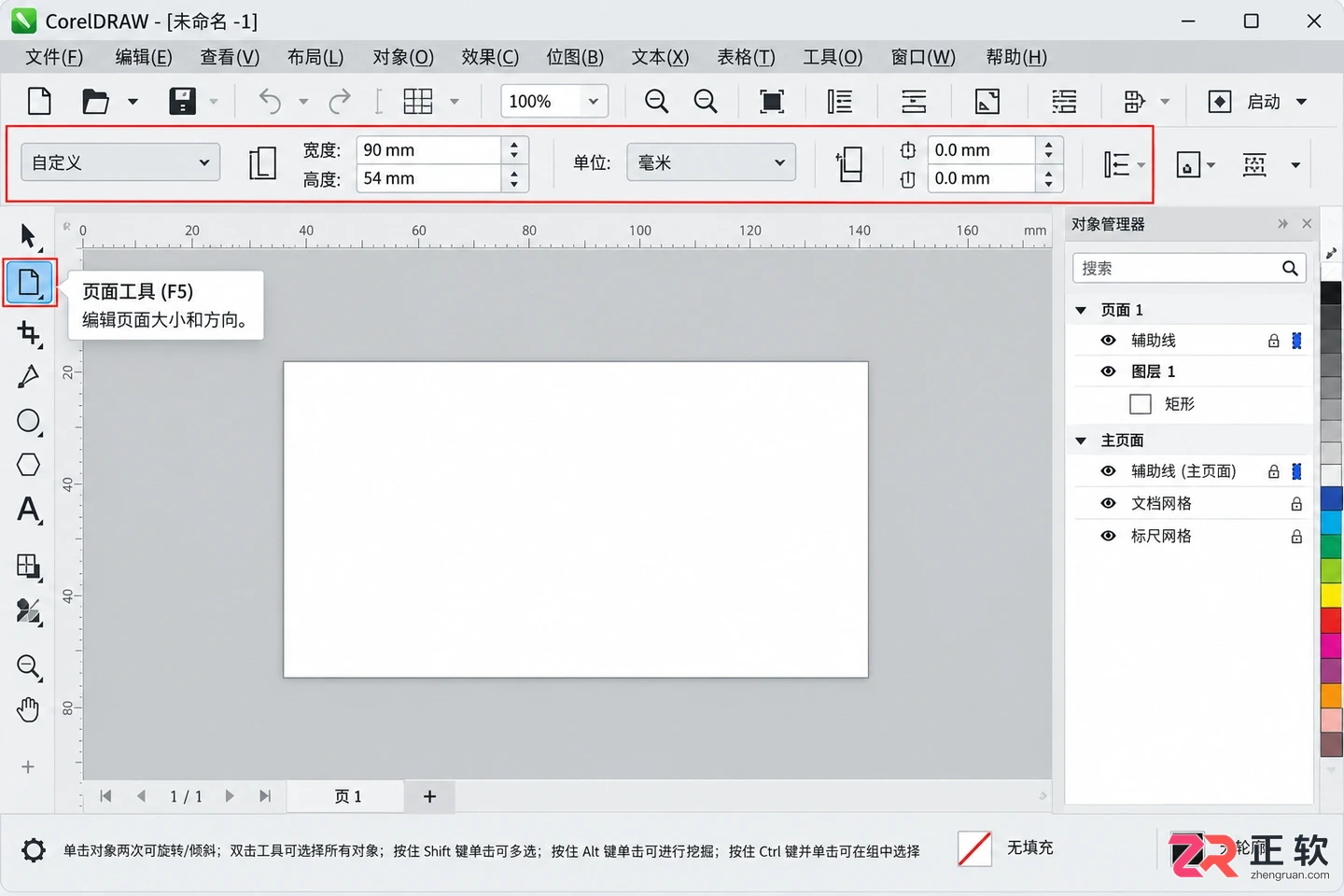The height and width of the screenshot is (896, 1344).
Task: Open the 文件(F) menu
Action: [x=54, y=57]
